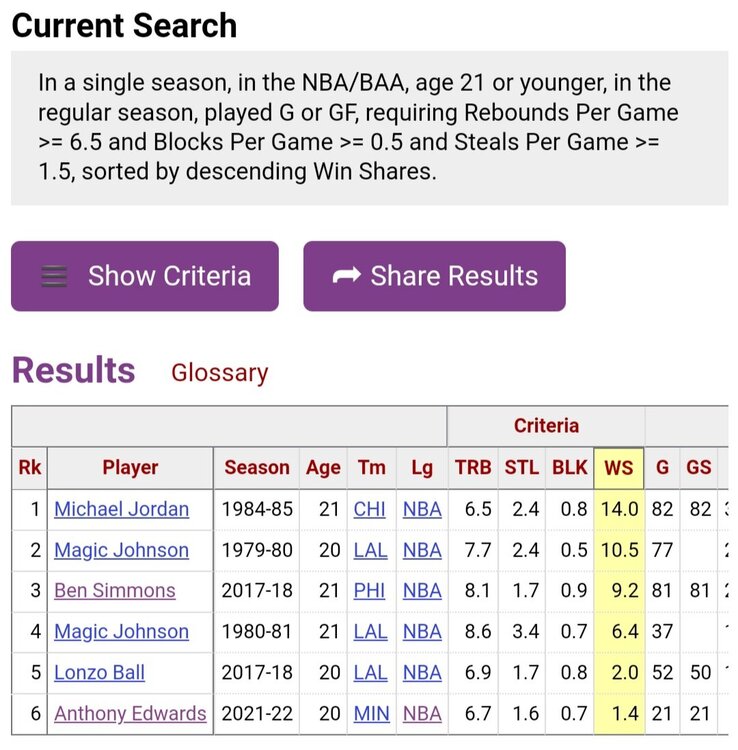The height and width of the screenshot is (750, 738).
Task: Sort table by Season column header
Action: click(257, 467)
